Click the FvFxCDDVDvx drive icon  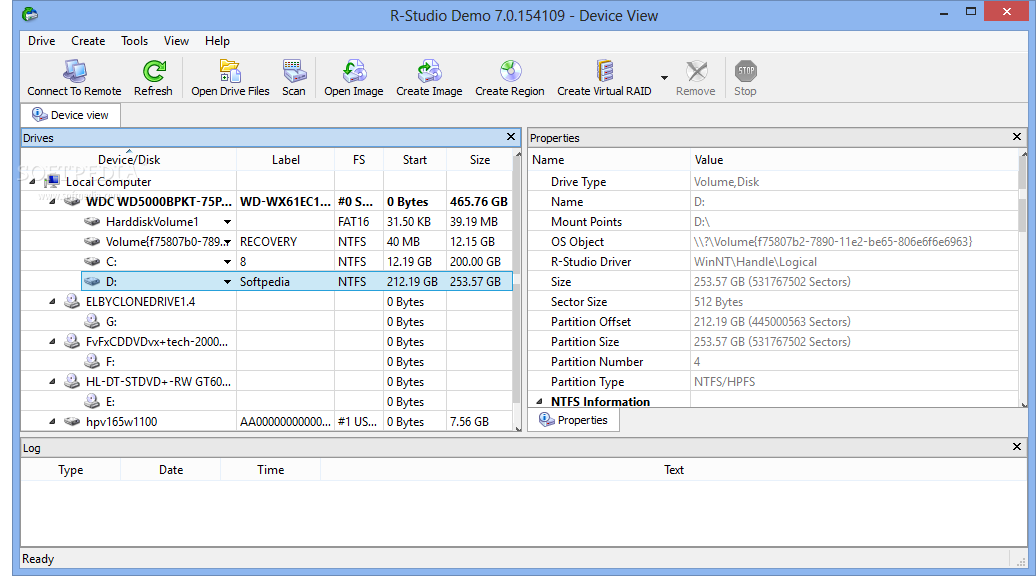click(x=72, y=342)
